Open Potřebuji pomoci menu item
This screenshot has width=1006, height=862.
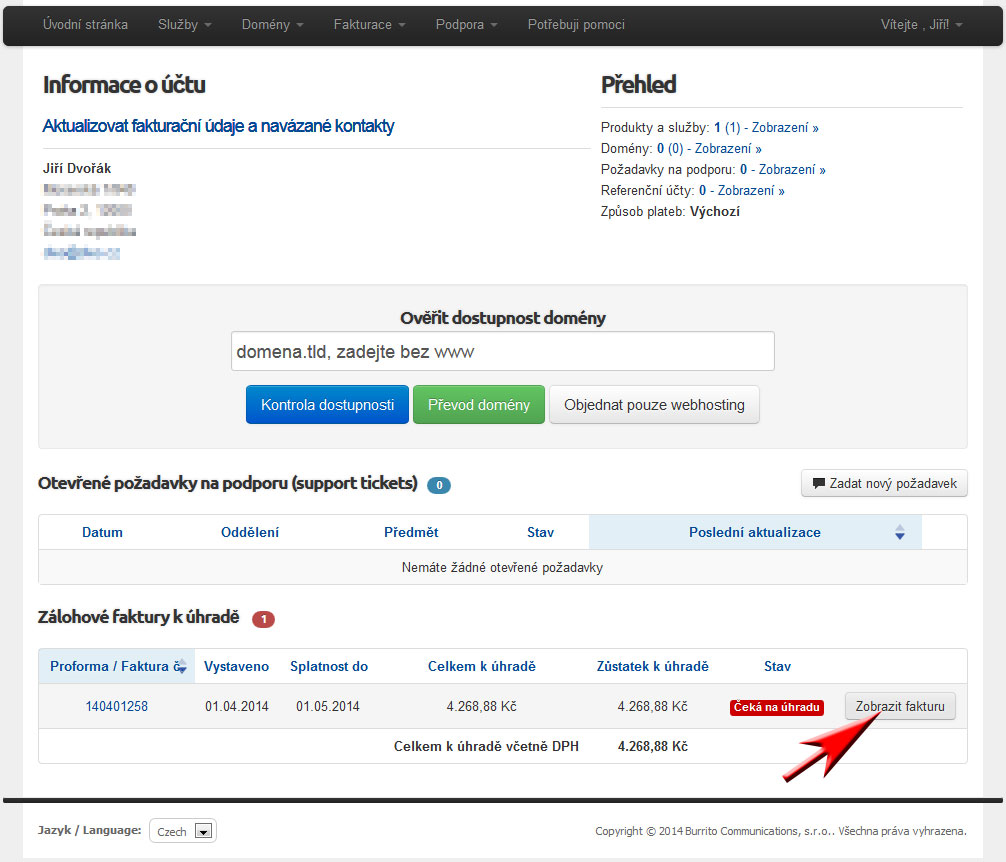coord(576,25)
